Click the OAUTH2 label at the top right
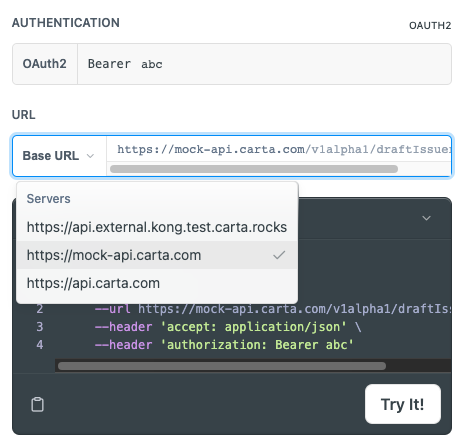This screenshot has width=463, height=445. (430, 26)
